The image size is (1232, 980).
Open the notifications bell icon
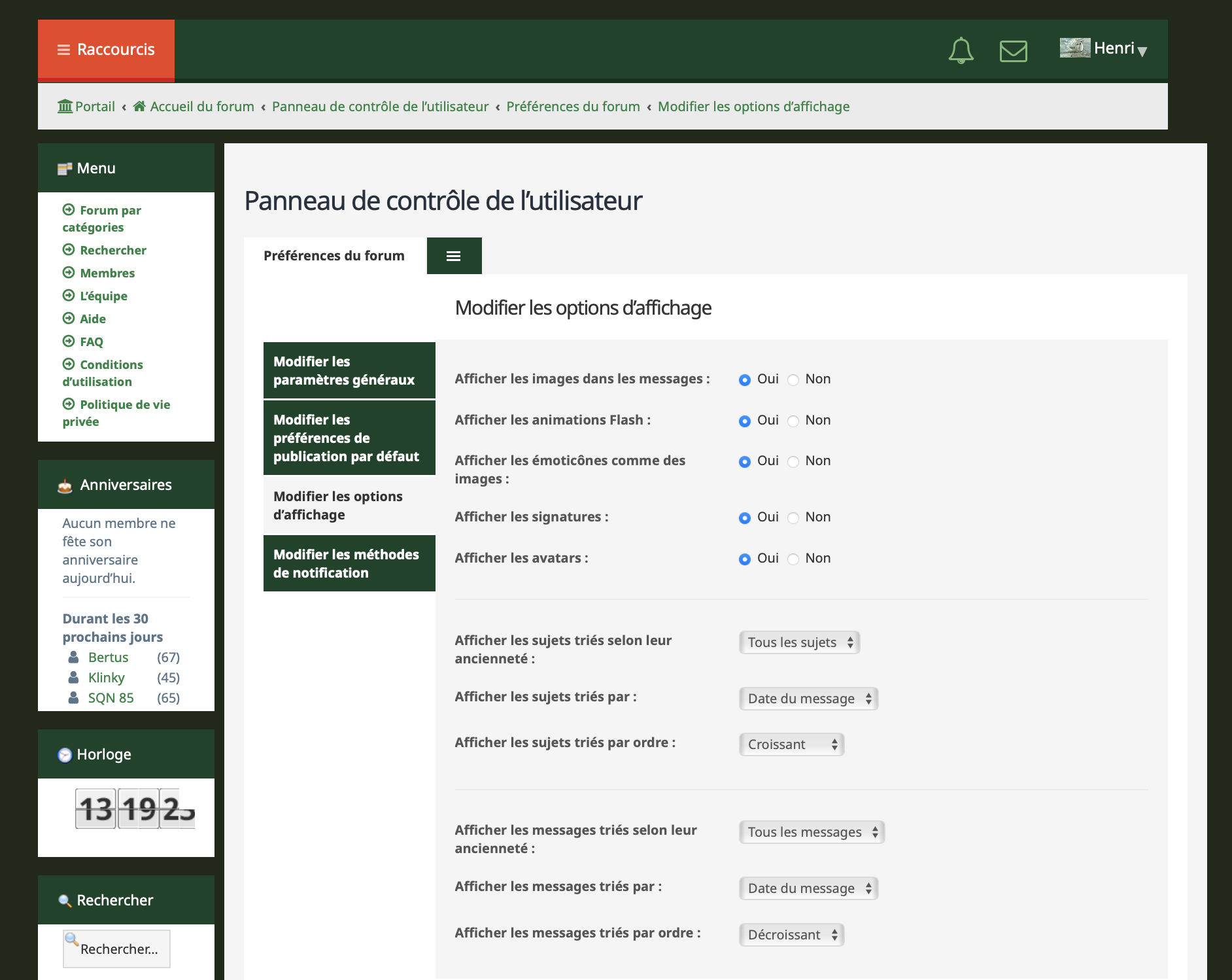[x=961, y=50]
